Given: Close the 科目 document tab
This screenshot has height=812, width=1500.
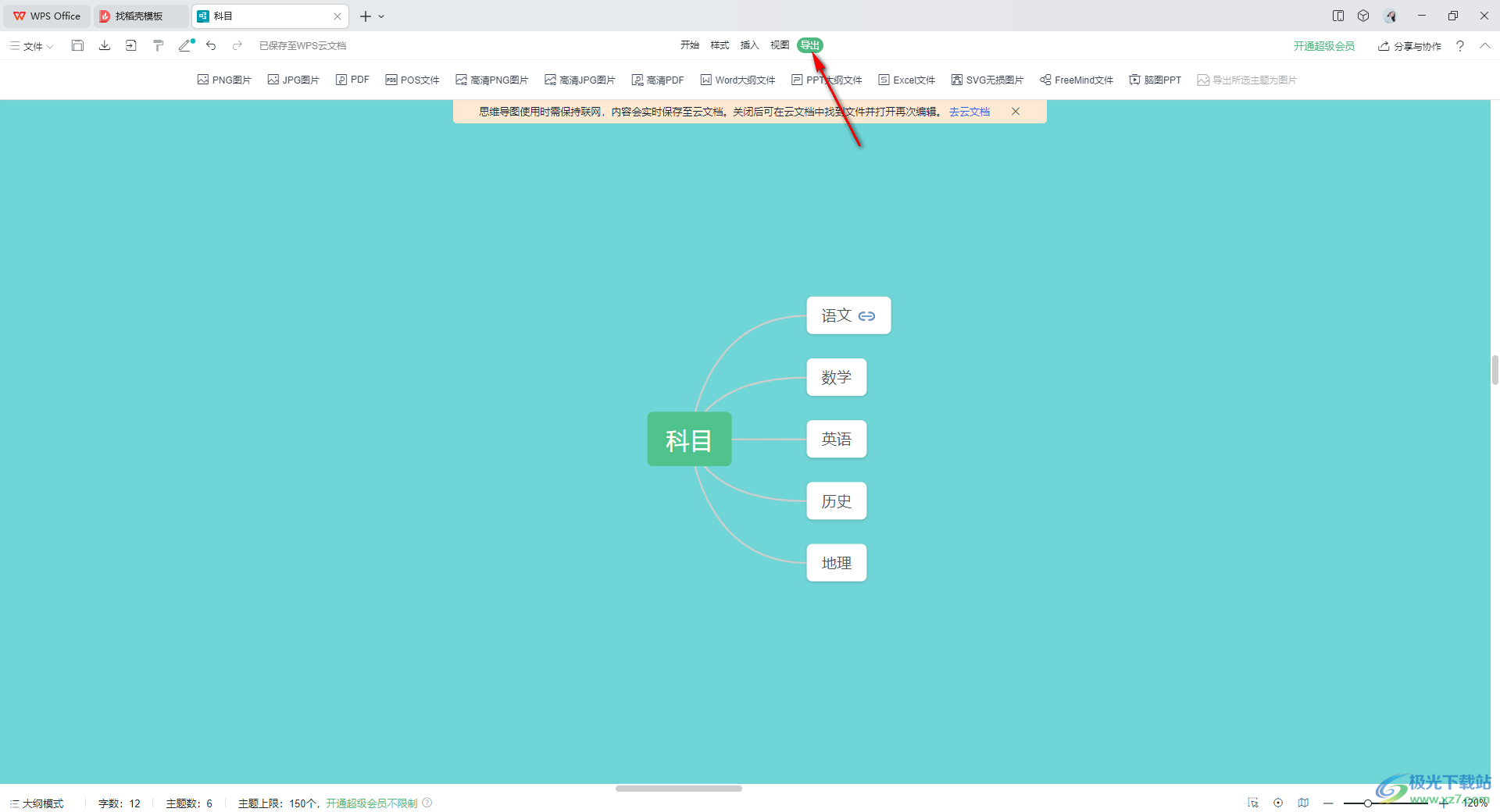Looking at the screenshot, I should (x=337, y=16).
